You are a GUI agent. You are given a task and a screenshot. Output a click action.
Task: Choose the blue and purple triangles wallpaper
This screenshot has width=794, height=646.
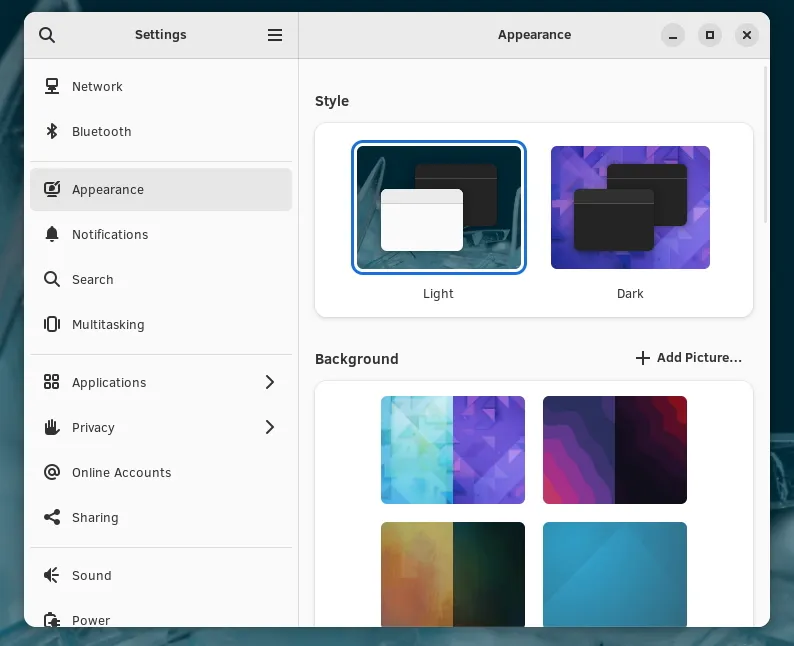pyautogui.click(x=453, y=450)
